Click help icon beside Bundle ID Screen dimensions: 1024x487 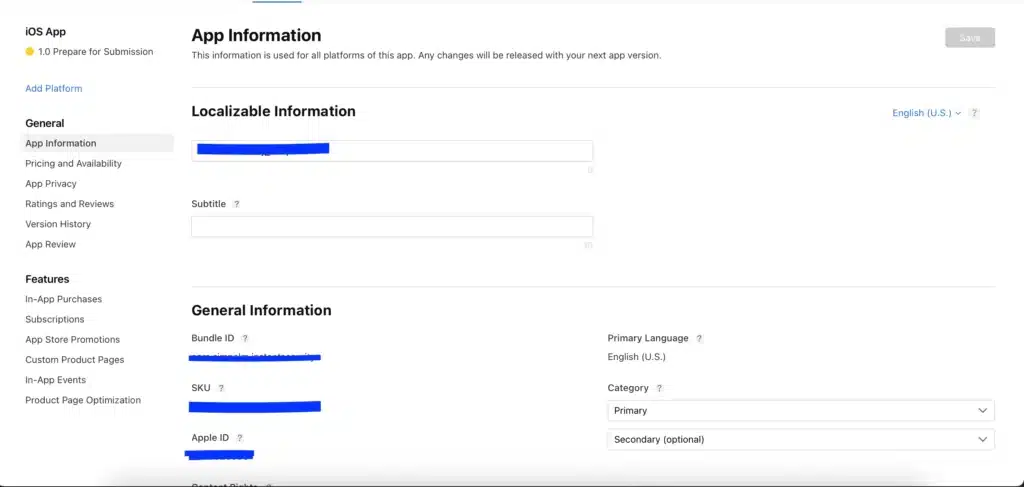(245, 338)
